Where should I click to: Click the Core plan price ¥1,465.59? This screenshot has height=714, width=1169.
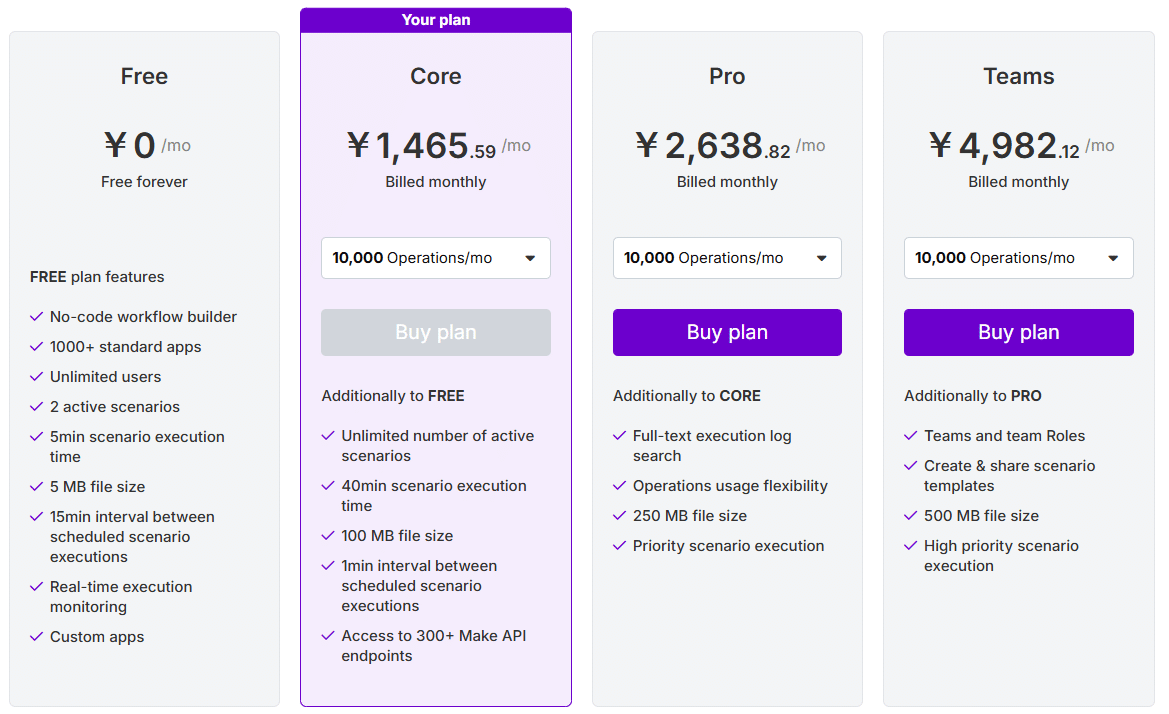tap(422, 145)
